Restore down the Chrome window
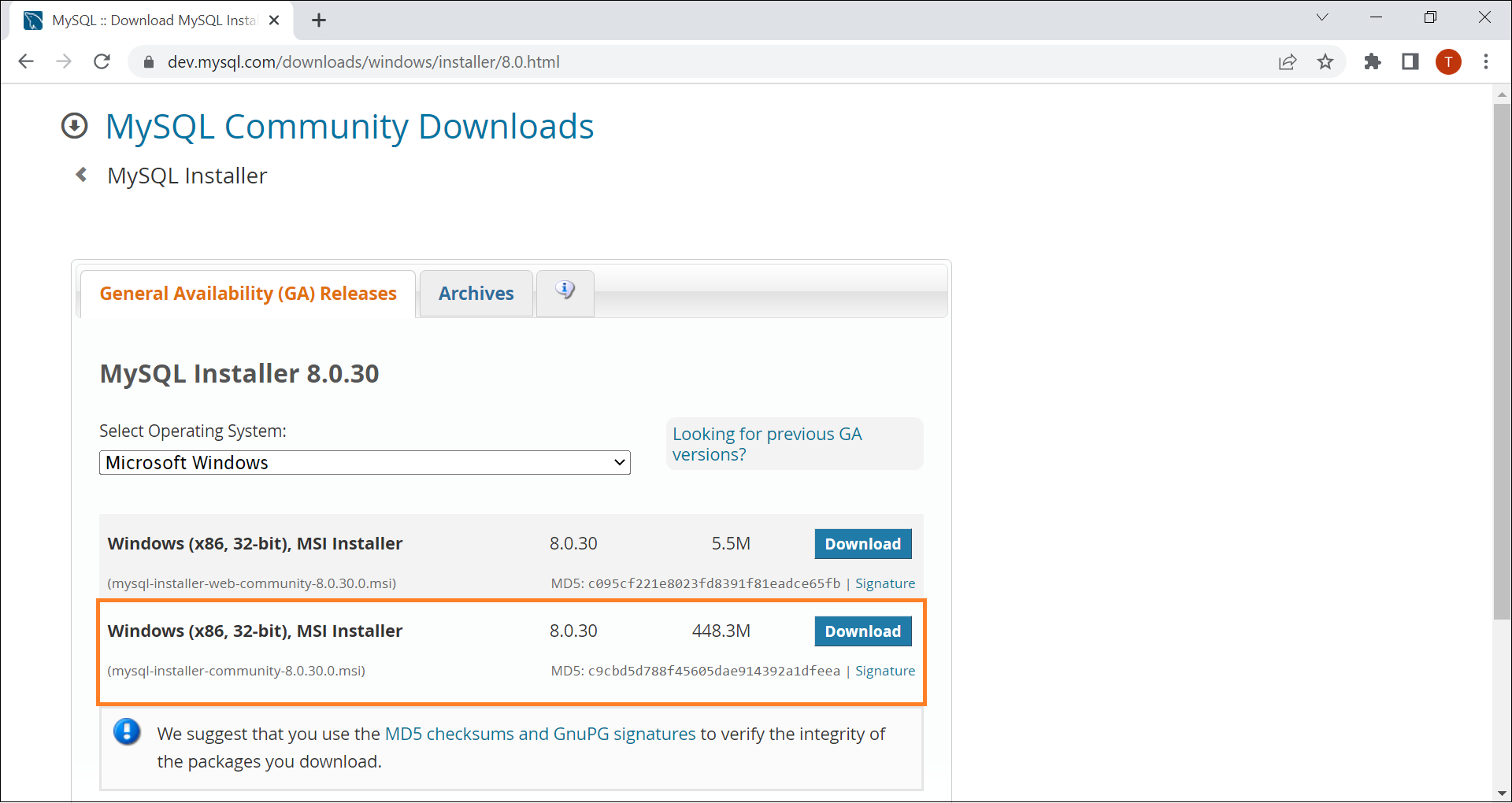 pos(1430,17)
